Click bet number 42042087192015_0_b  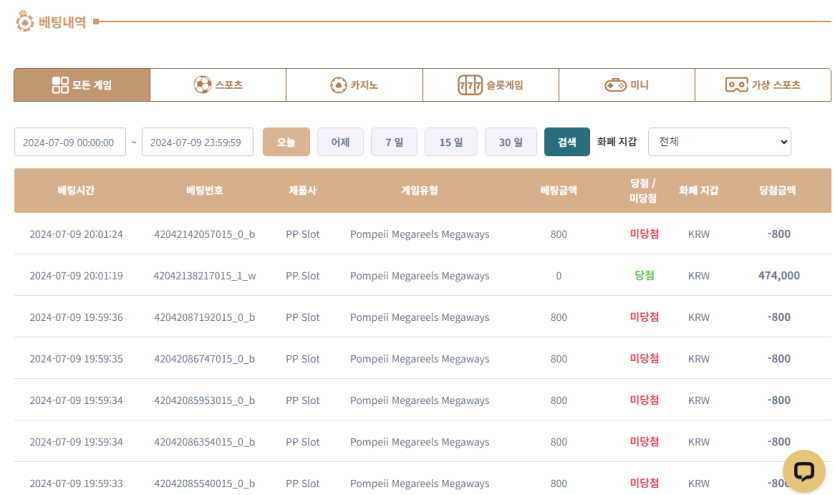[204, 317]
